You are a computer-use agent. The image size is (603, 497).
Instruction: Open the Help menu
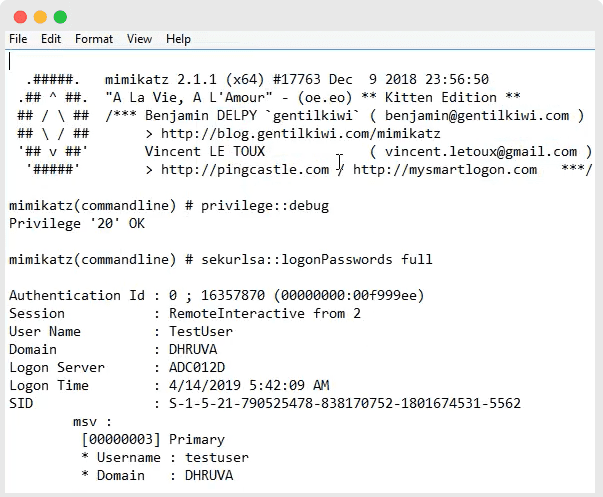(x=178, y=39)
